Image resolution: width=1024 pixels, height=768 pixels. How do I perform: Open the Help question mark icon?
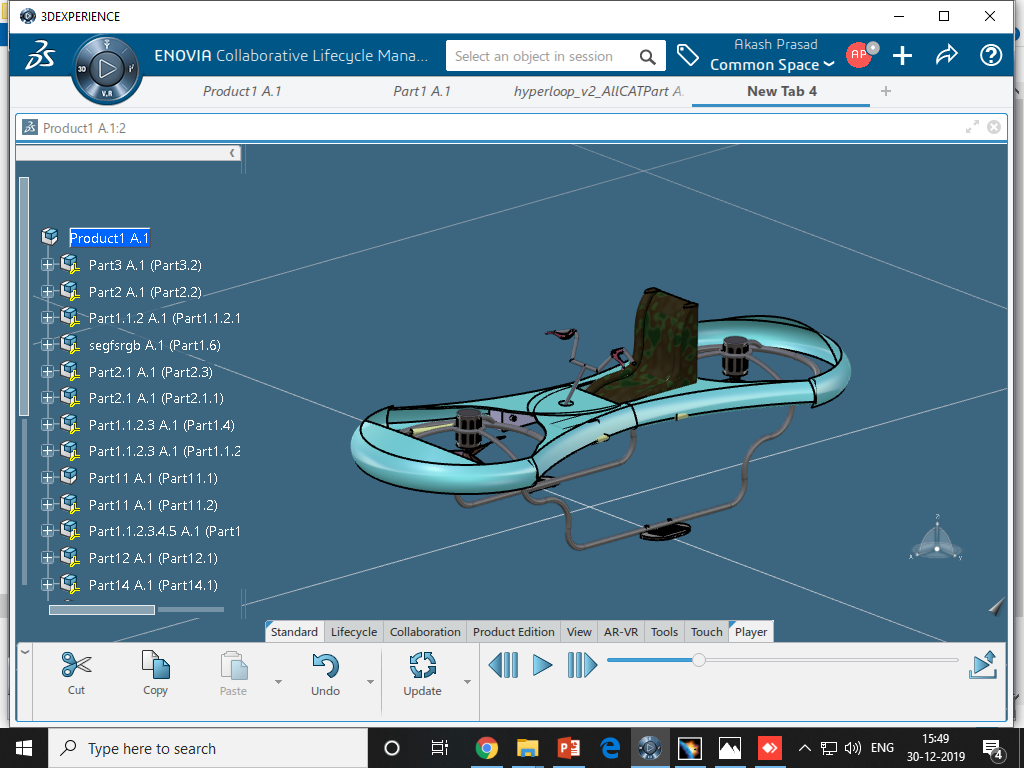point(991,56)
